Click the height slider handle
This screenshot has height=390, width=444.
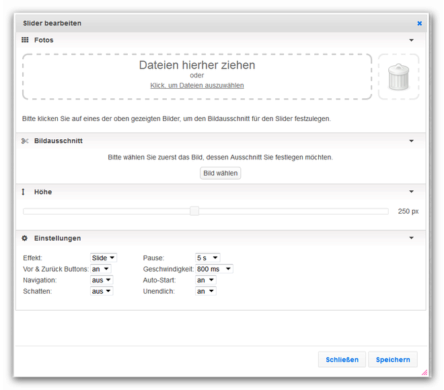[x=194, y=211]
